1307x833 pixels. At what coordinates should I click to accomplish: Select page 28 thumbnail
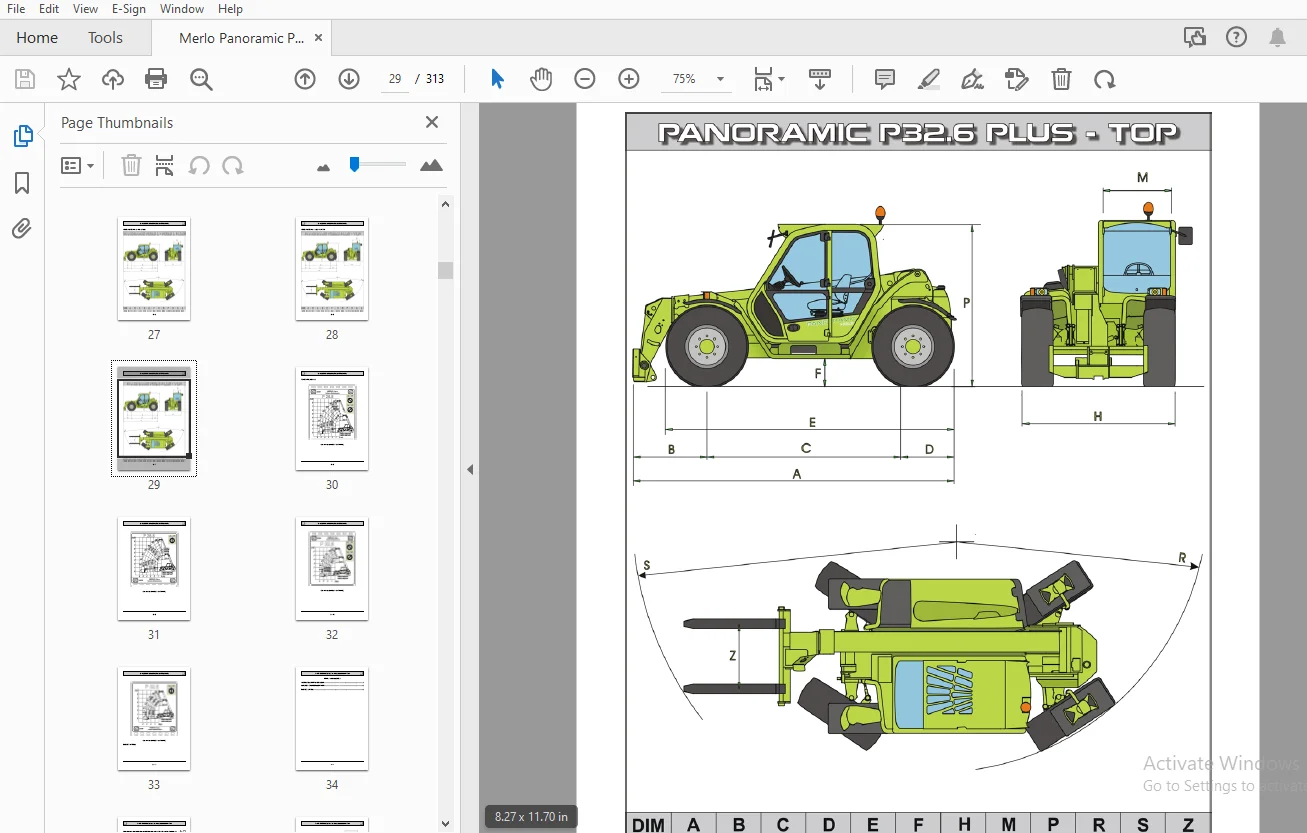(332, 268)
